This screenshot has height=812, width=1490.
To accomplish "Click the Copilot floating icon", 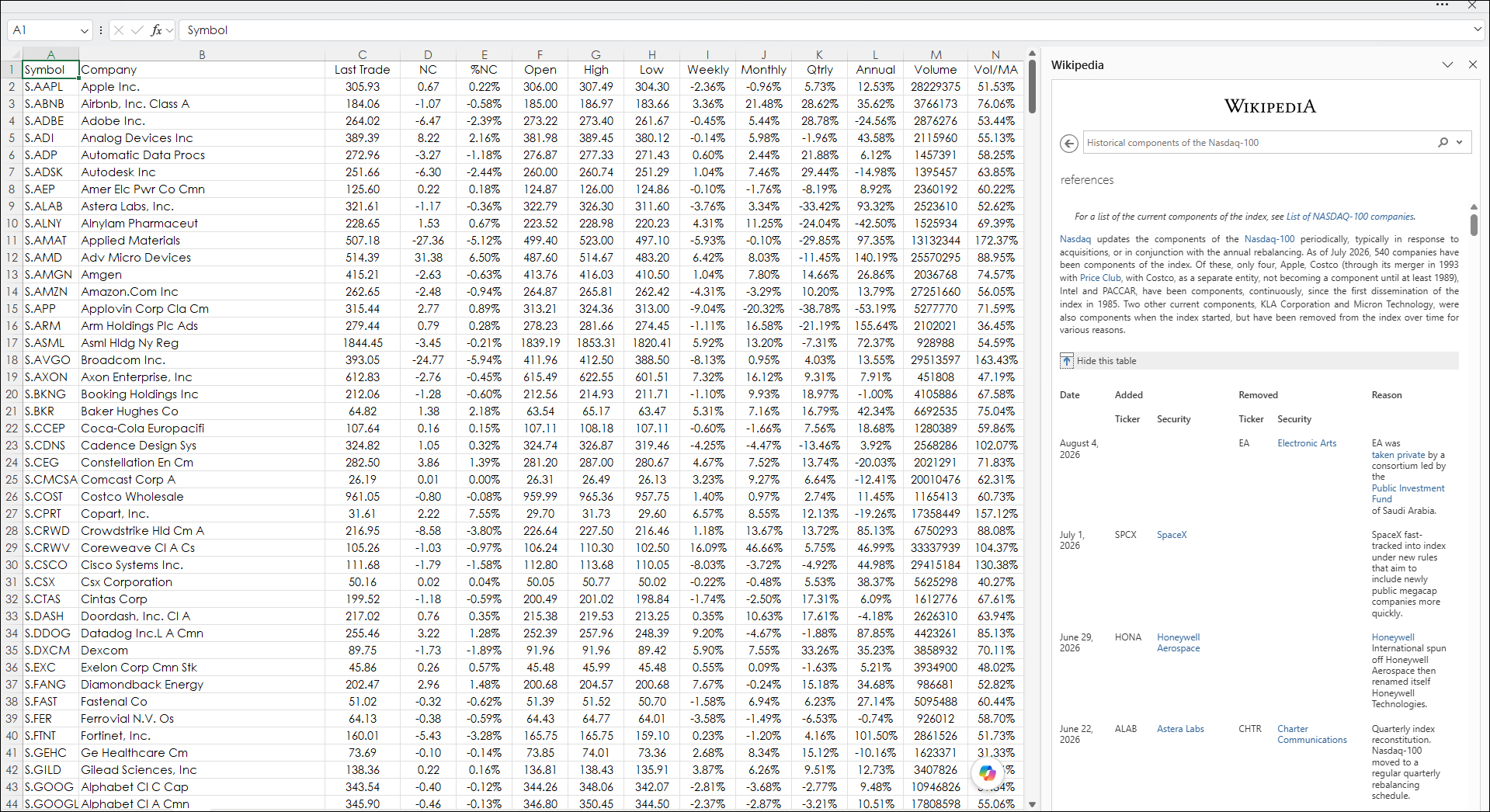I will (x=987, y=772).
